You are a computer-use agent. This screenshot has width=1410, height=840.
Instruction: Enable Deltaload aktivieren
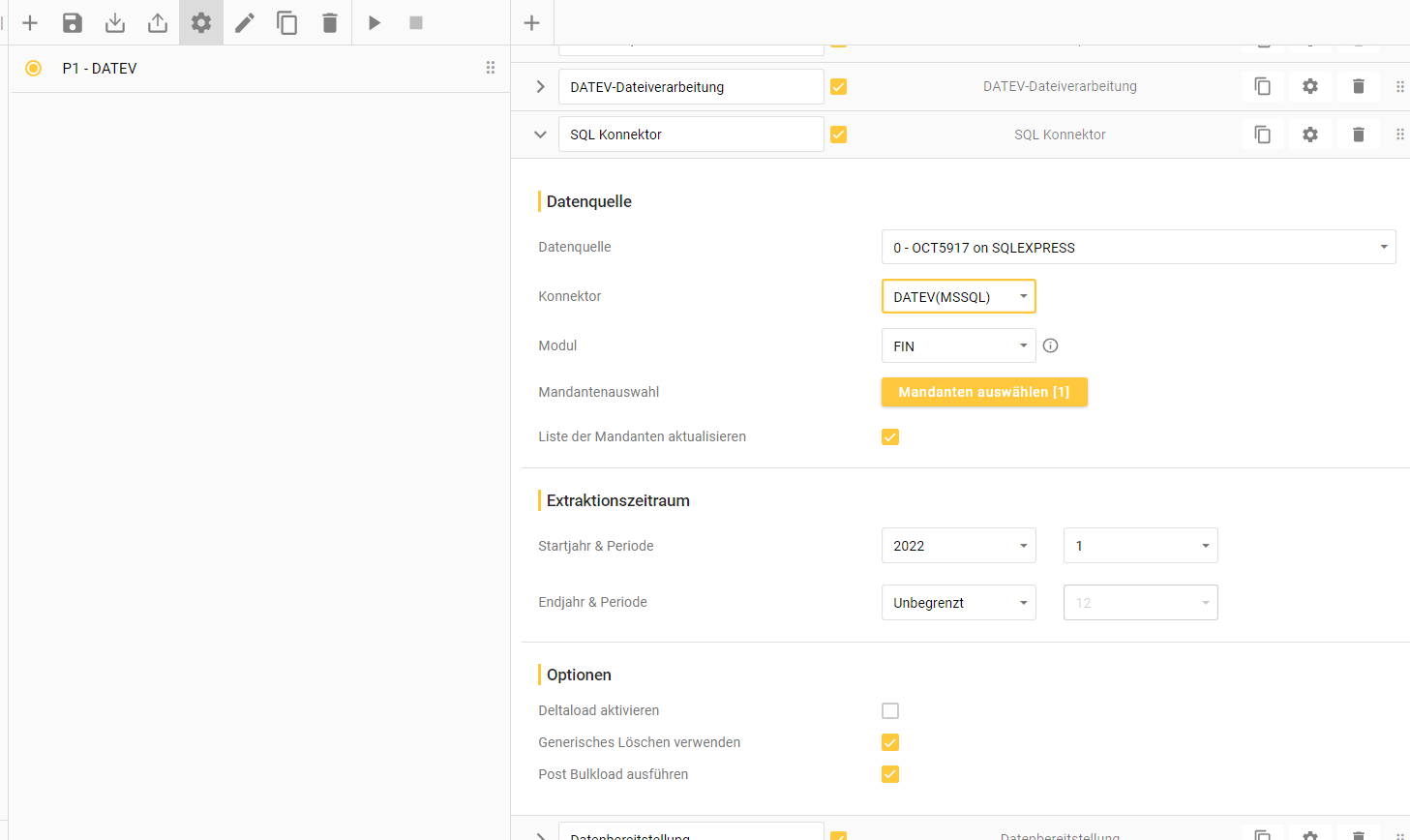pos(889,709)
